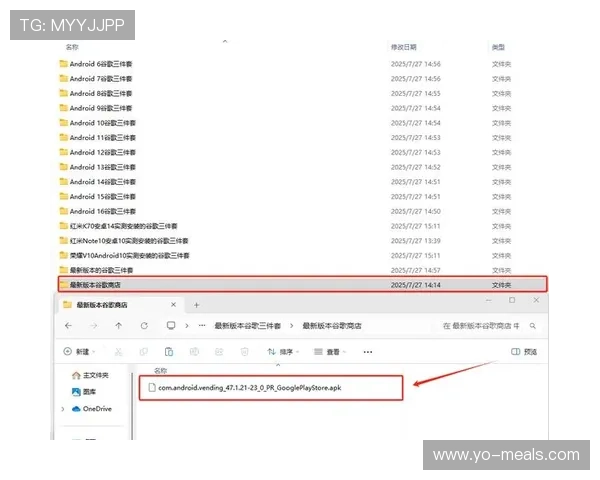The width and height of the screenshot is (600, 480).
Task: Open 主文件夹 (Home) in sidebar
Action: click(90, 376)
